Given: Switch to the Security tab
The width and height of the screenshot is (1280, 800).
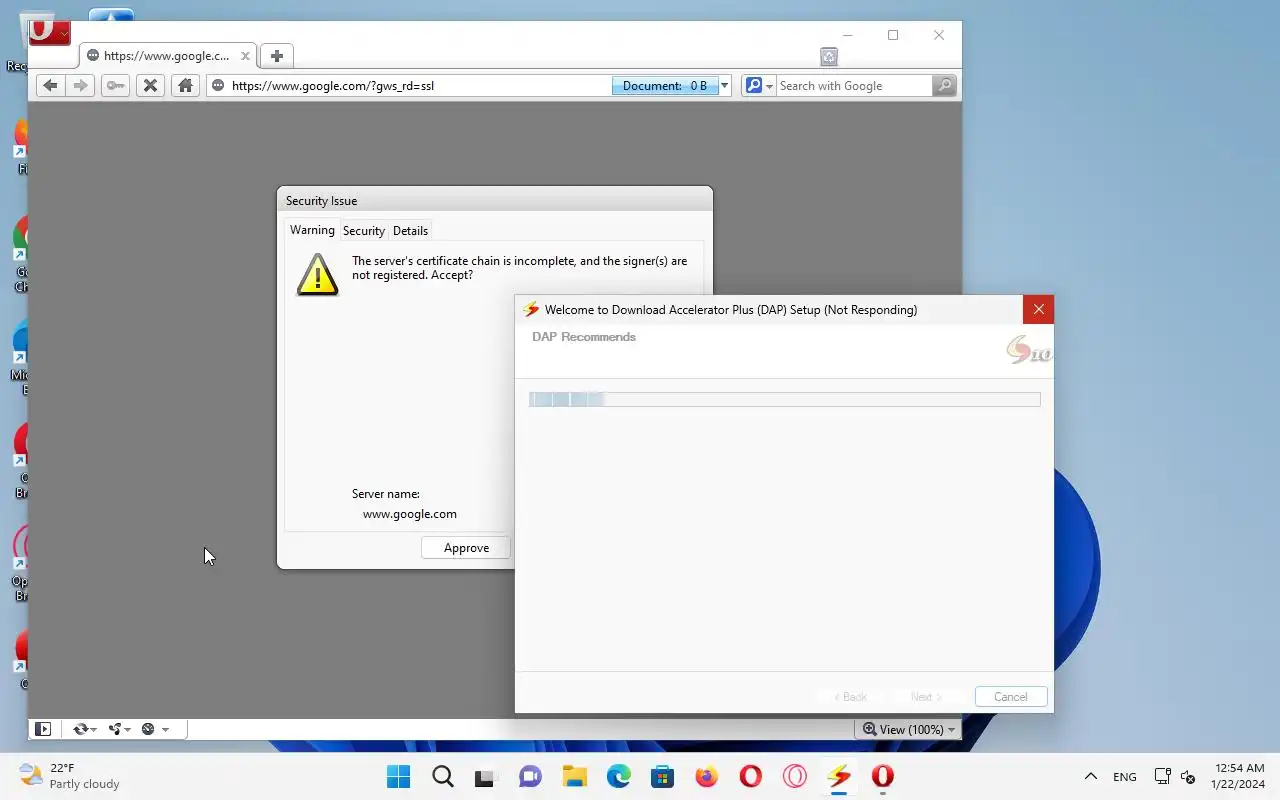Looking at the screenshot, I should pos(364,231).
